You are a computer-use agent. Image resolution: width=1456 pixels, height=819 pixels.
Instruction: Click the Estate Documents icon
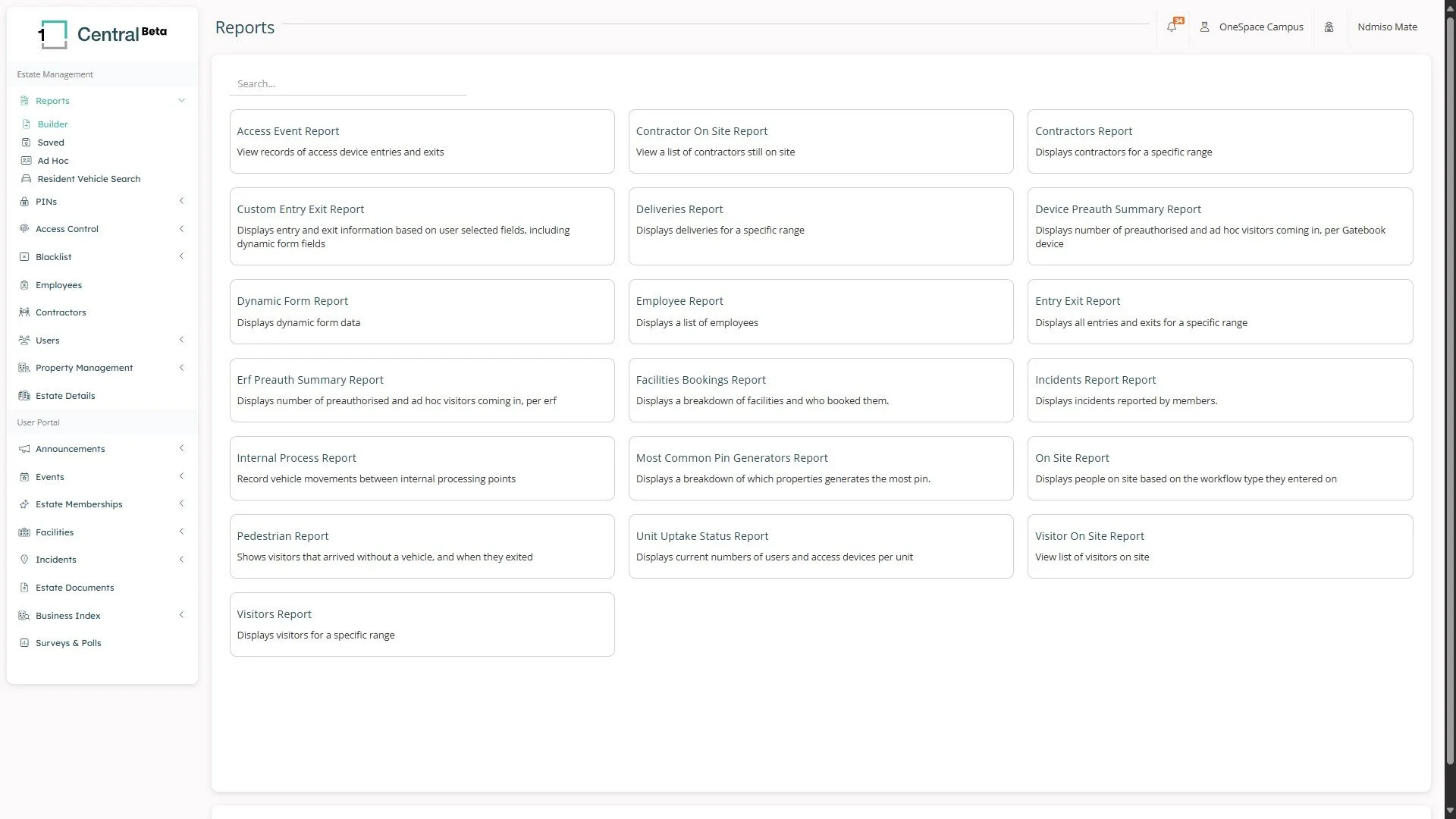24,588
